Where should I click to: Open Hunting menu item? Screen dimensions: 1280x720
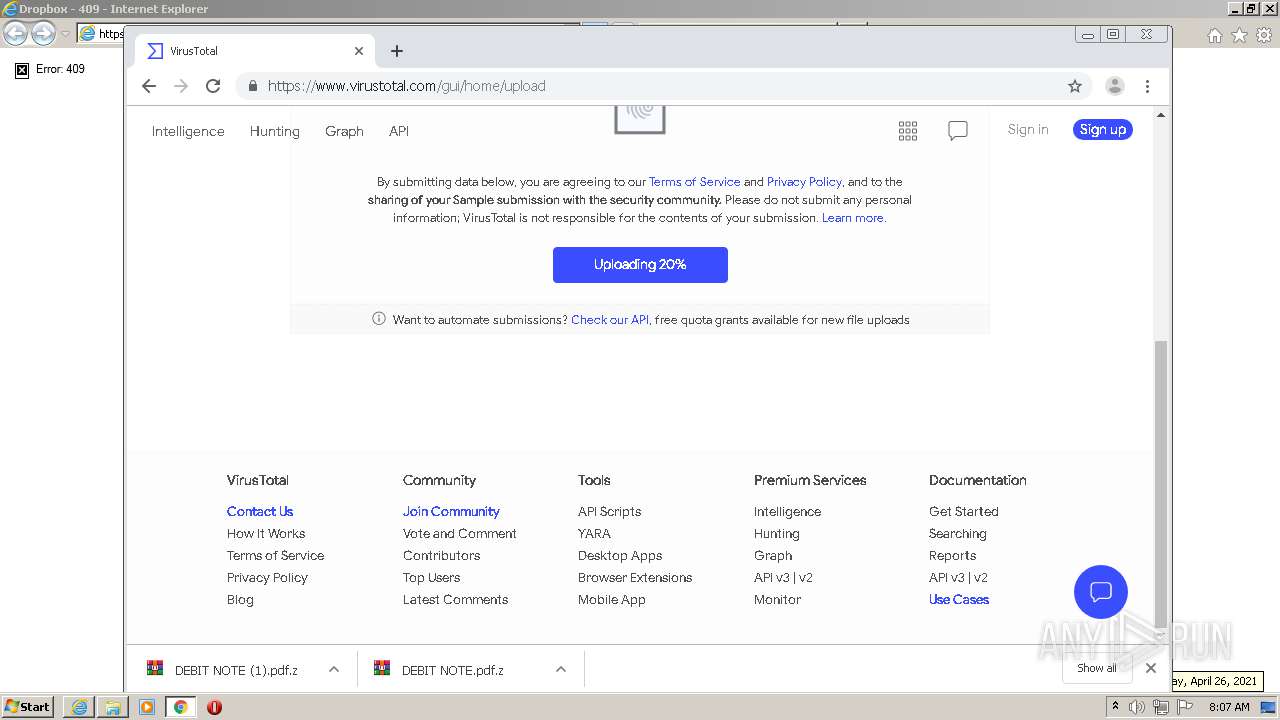pyautogui.click(x=275, y=131)
